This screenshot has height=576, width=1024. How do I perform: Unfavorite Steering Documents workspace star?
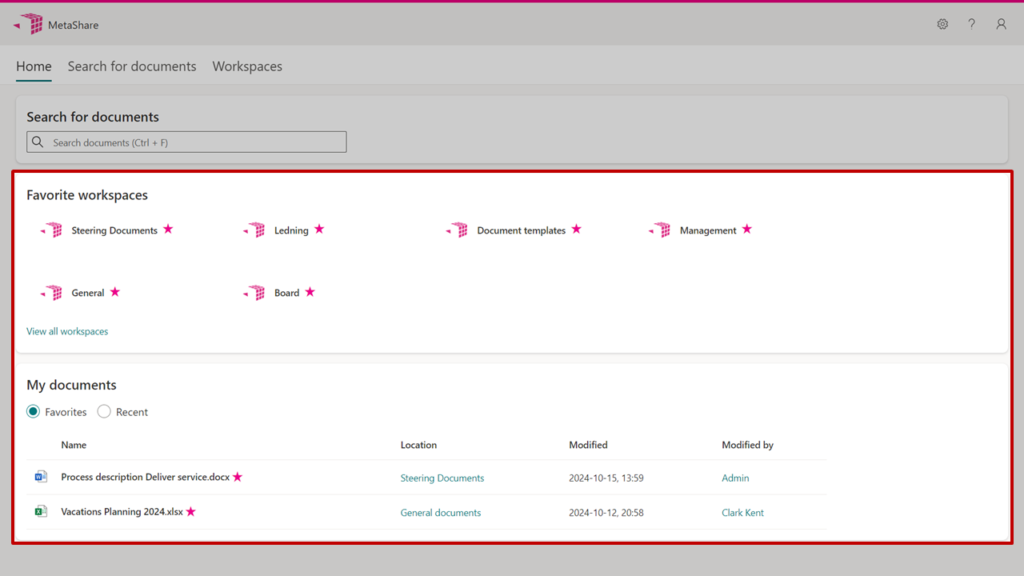(x=168, y=229)
